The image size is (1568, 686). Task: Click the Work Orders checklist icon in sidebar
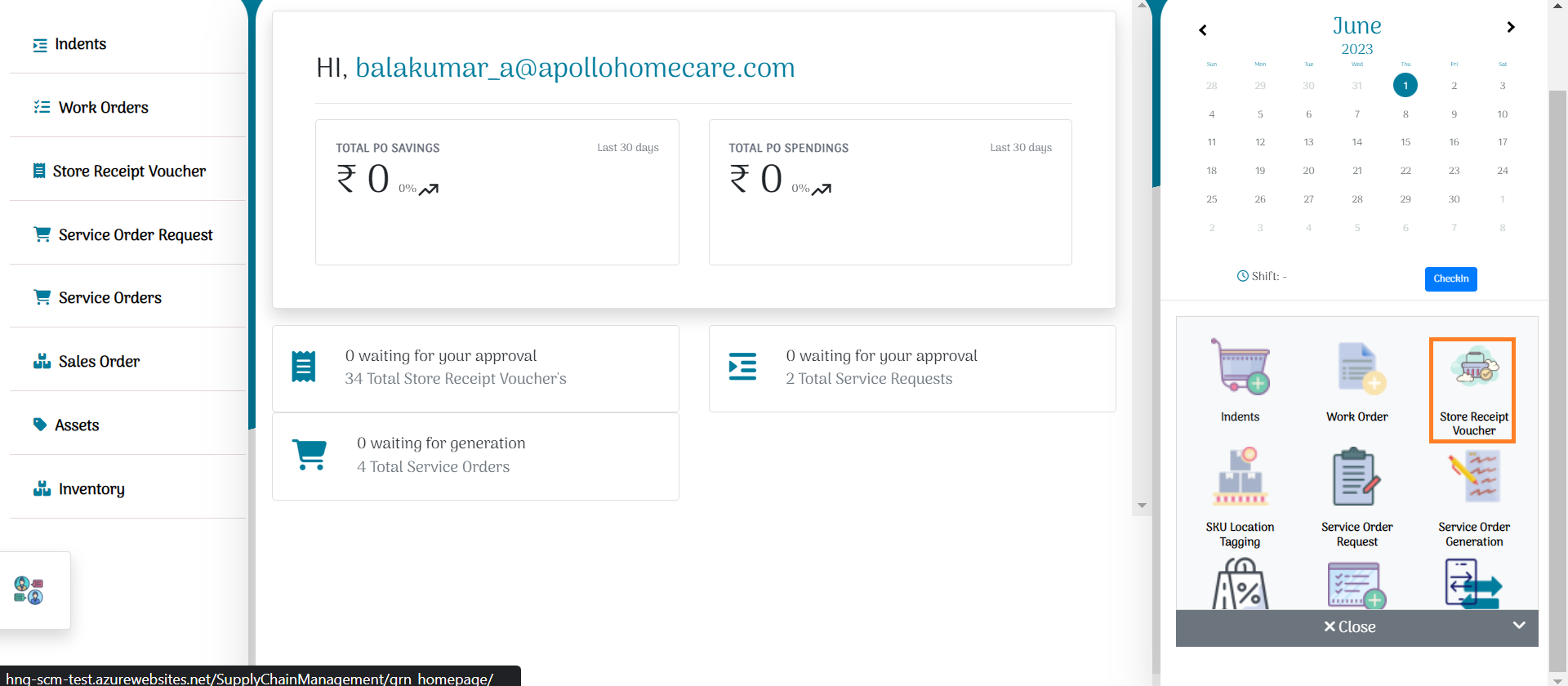click(42, 107)
